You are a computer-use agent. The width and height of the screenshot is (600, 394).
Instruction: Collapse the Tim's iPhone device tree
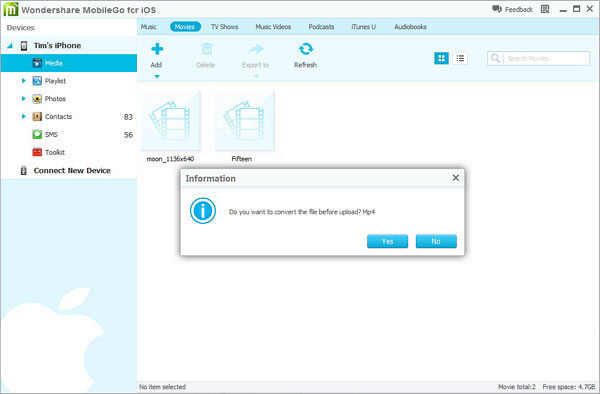tap(10, 46)
